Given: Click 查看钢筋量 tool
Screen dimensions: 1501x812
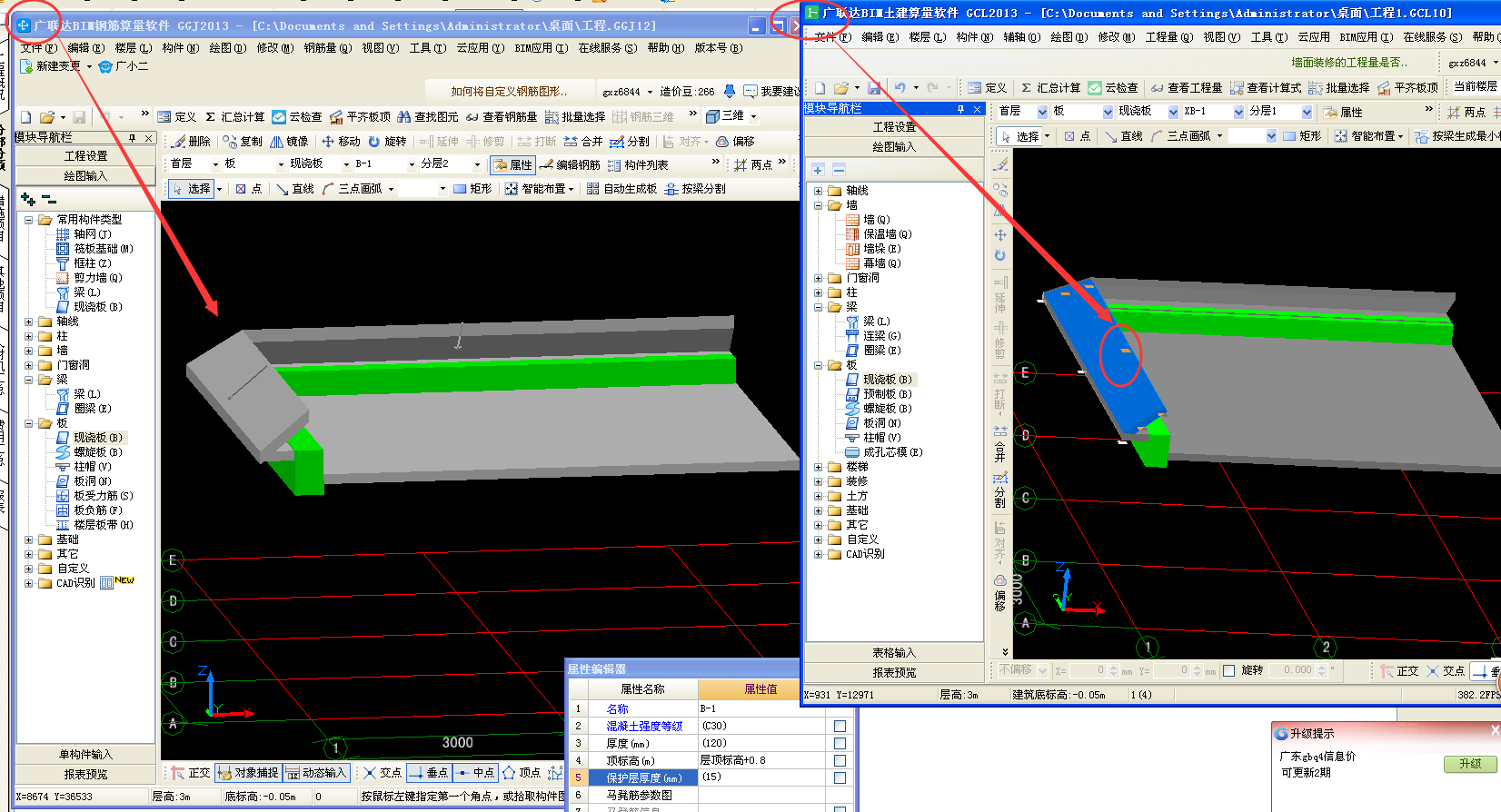Looking at the screenshot, I should [x=502, y=116].
